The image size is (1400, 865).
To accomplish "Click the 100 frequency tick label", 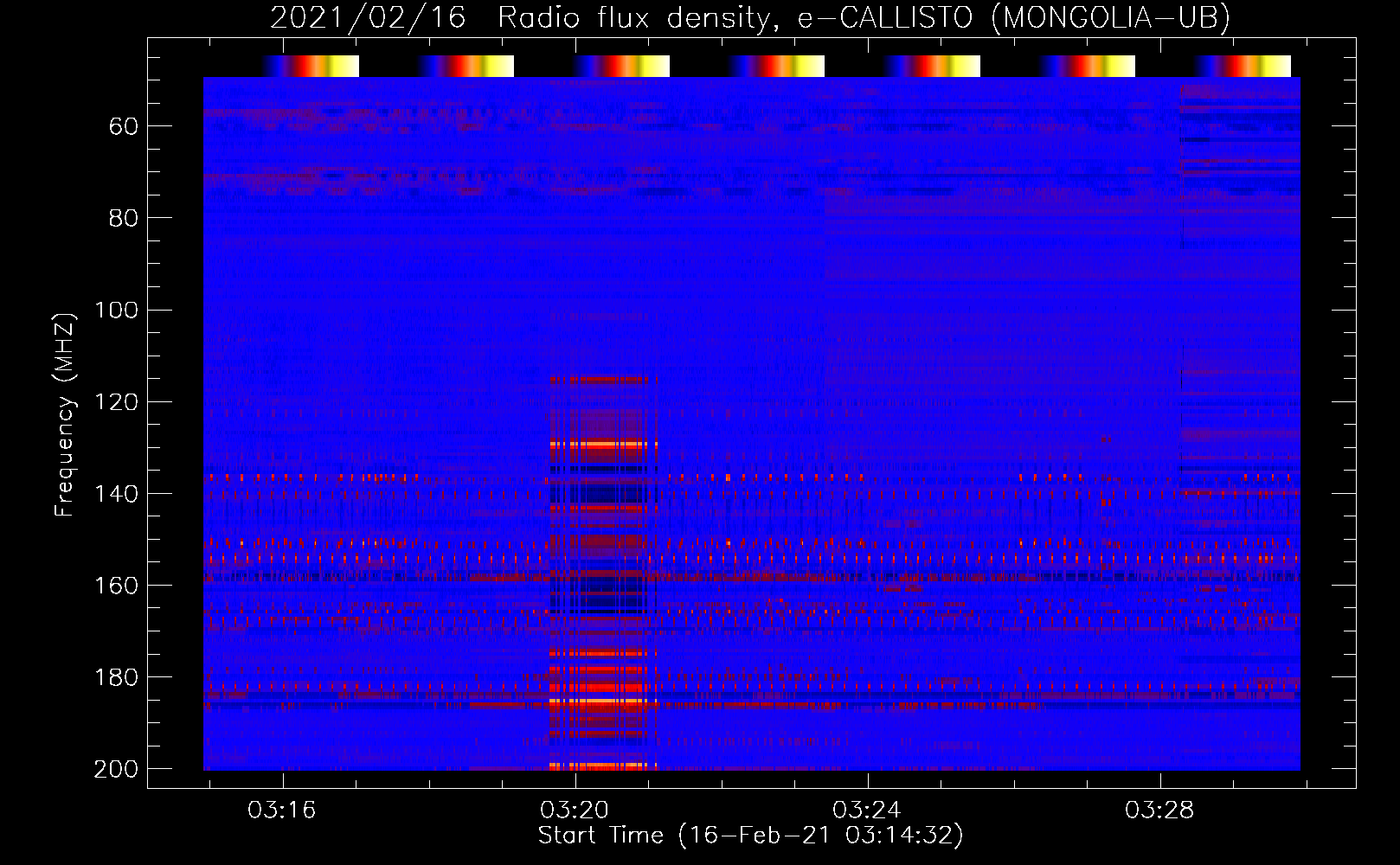I will point(116,311).
